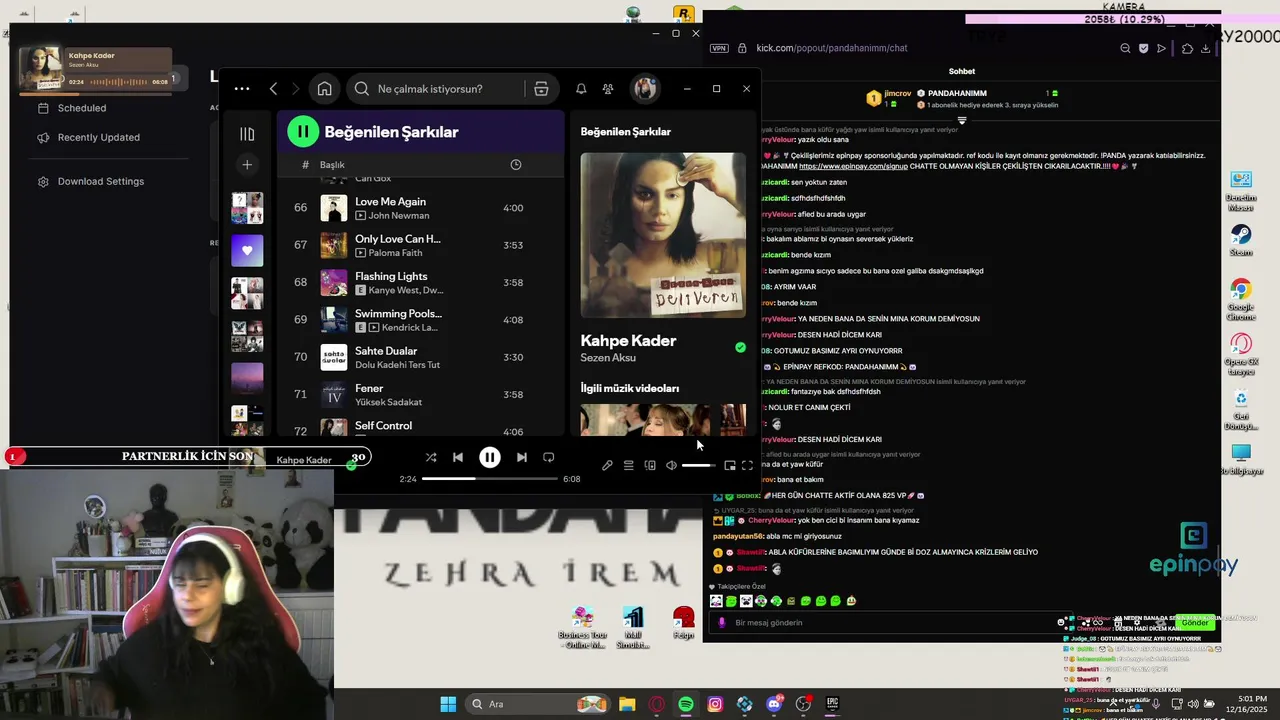Open Spotify Browse icon in search bar
This screenshot has height=720, width=1280.
[x=541, y=89]
